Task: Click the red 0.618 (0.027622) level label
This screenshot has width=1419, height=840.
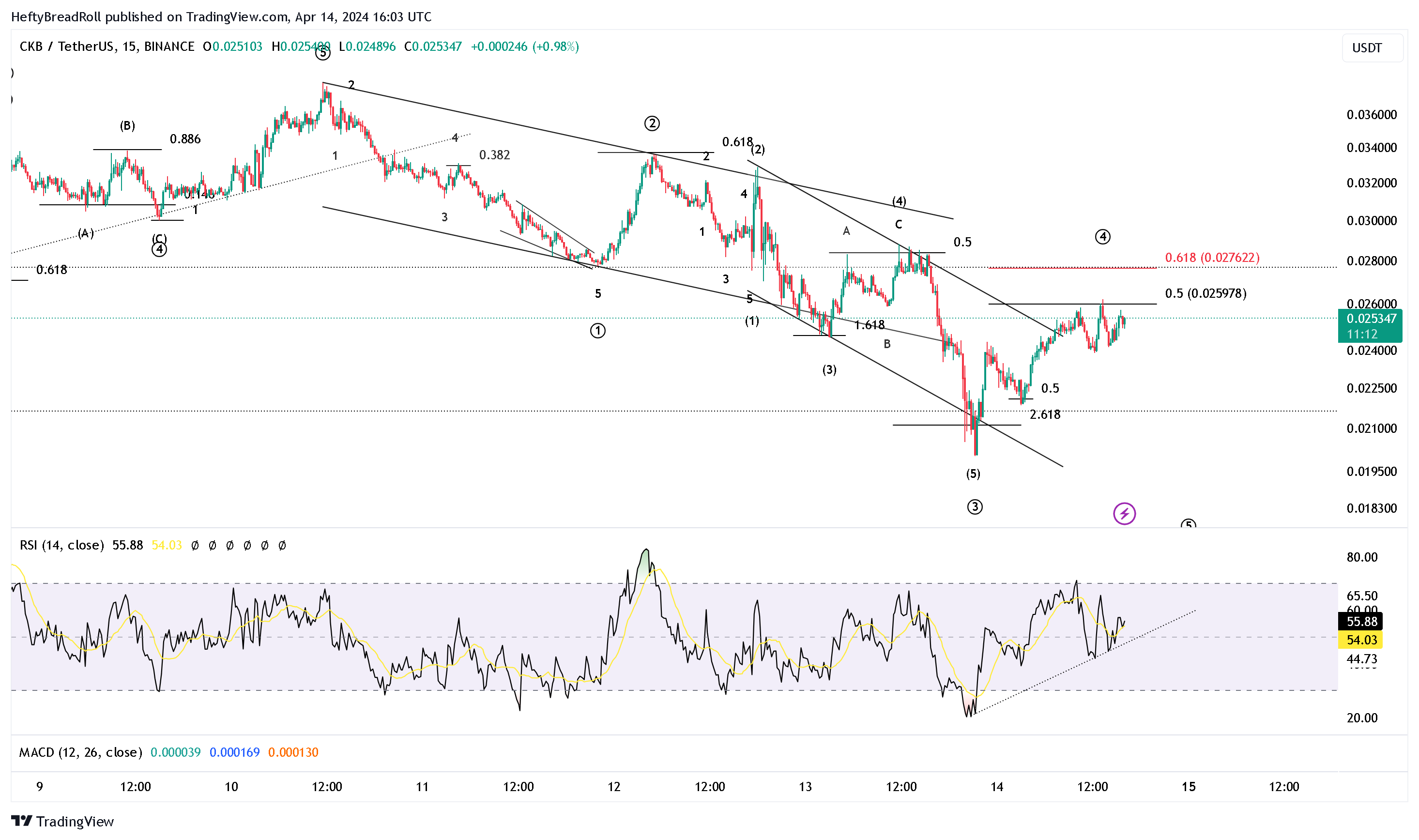Action: point(1212,258)
